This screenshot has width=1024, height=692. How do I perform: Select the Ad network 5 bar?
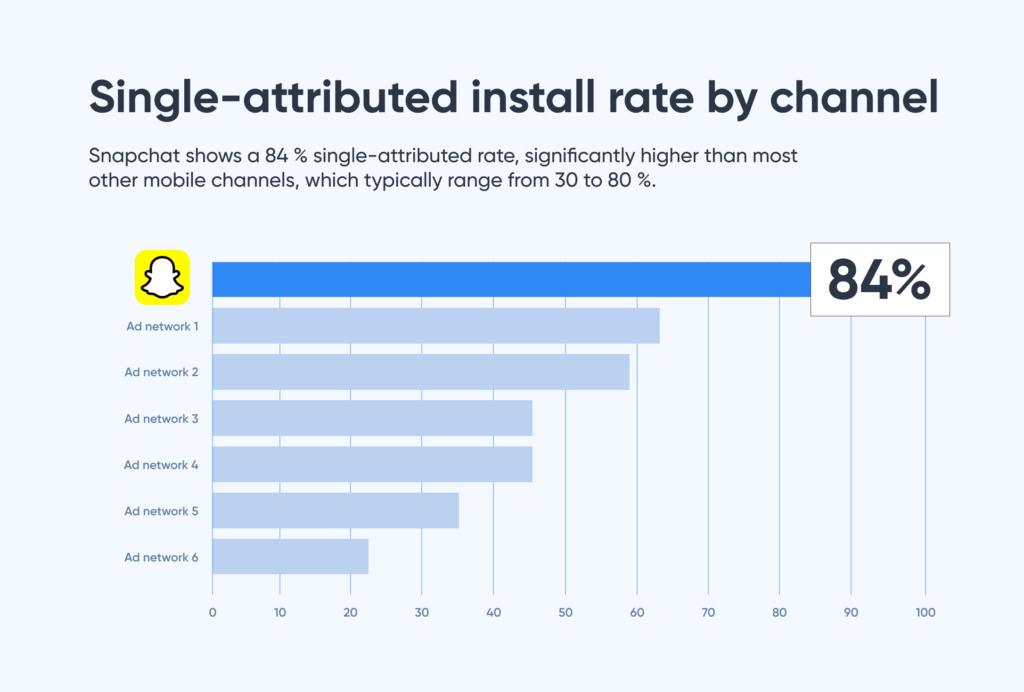335,510
